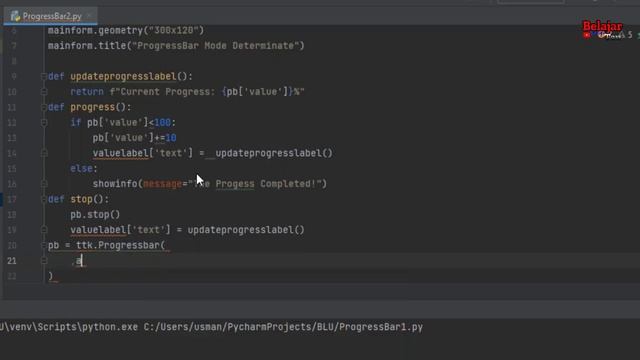
Task: Collapse the def stop() function block
Action: tap(44, 199)
